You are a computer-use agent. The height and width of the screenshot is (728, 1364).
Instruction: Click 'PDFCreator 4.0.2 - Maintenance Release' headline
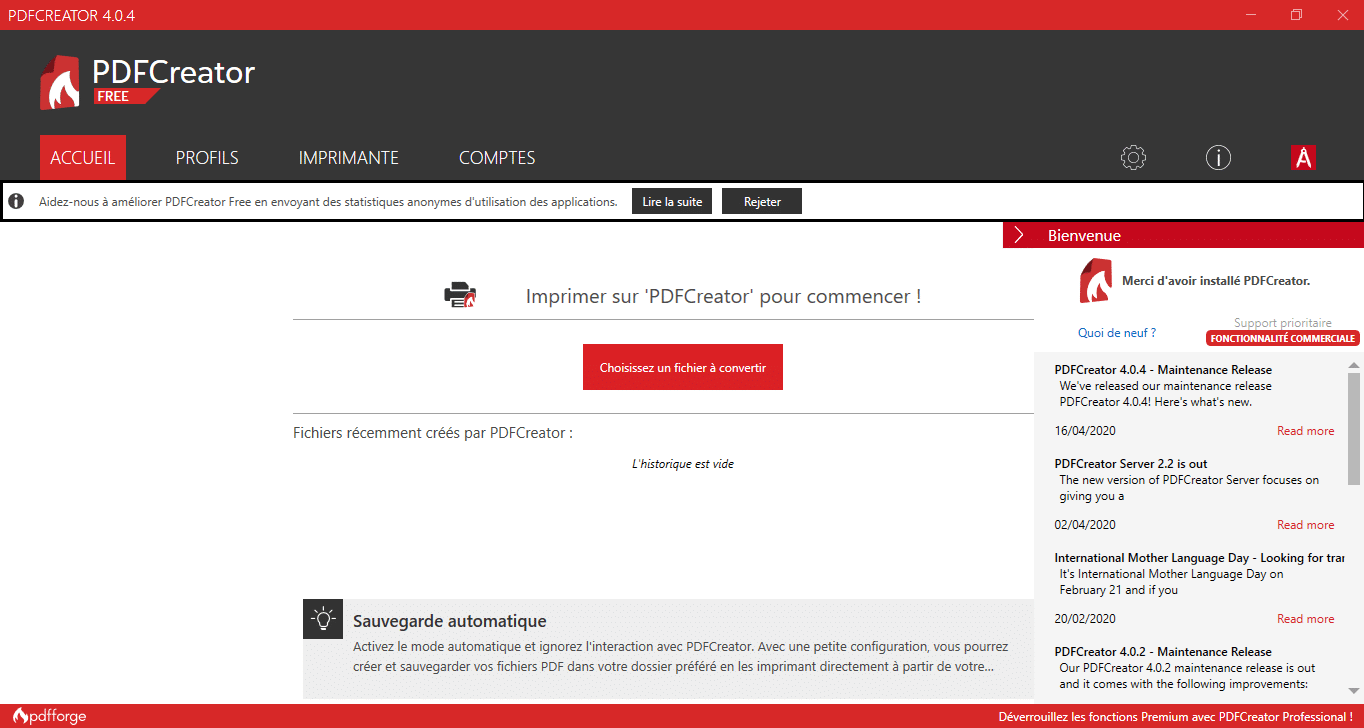click(x=1163, y=652)
